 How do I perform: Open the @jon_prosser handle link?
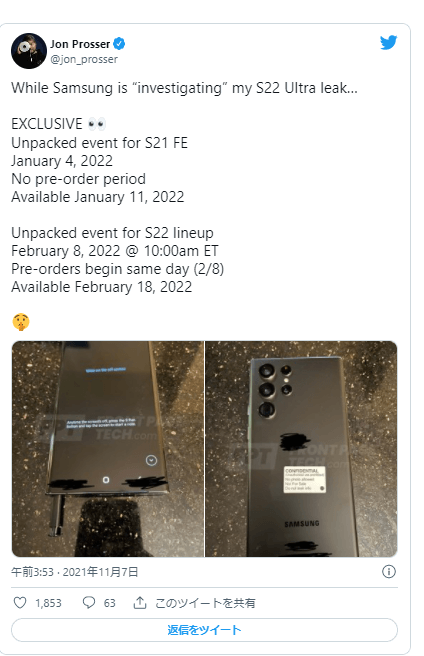pos(84,59)
